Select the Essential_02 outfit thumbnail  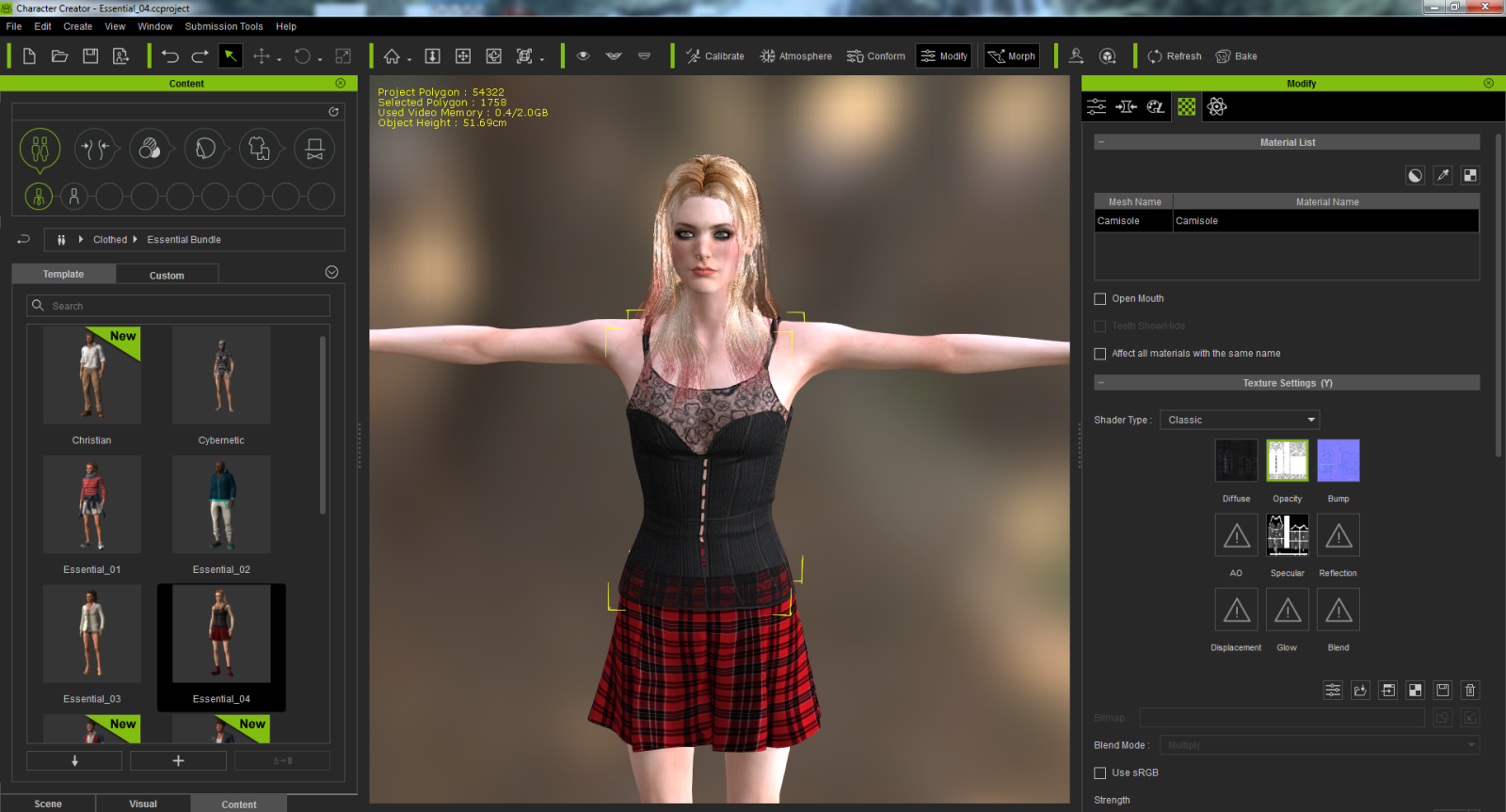pyautogui.click(x=221, y=505)
